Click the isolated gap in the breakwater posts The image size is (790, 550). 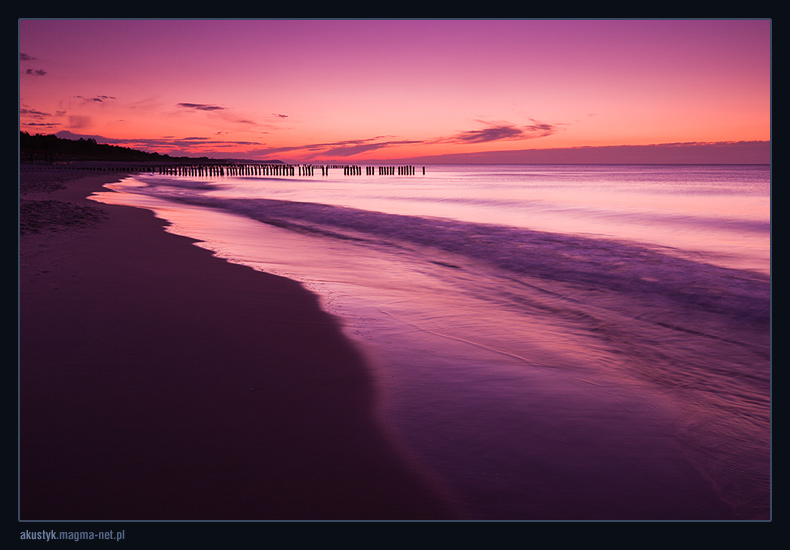[x=336, y=171]
